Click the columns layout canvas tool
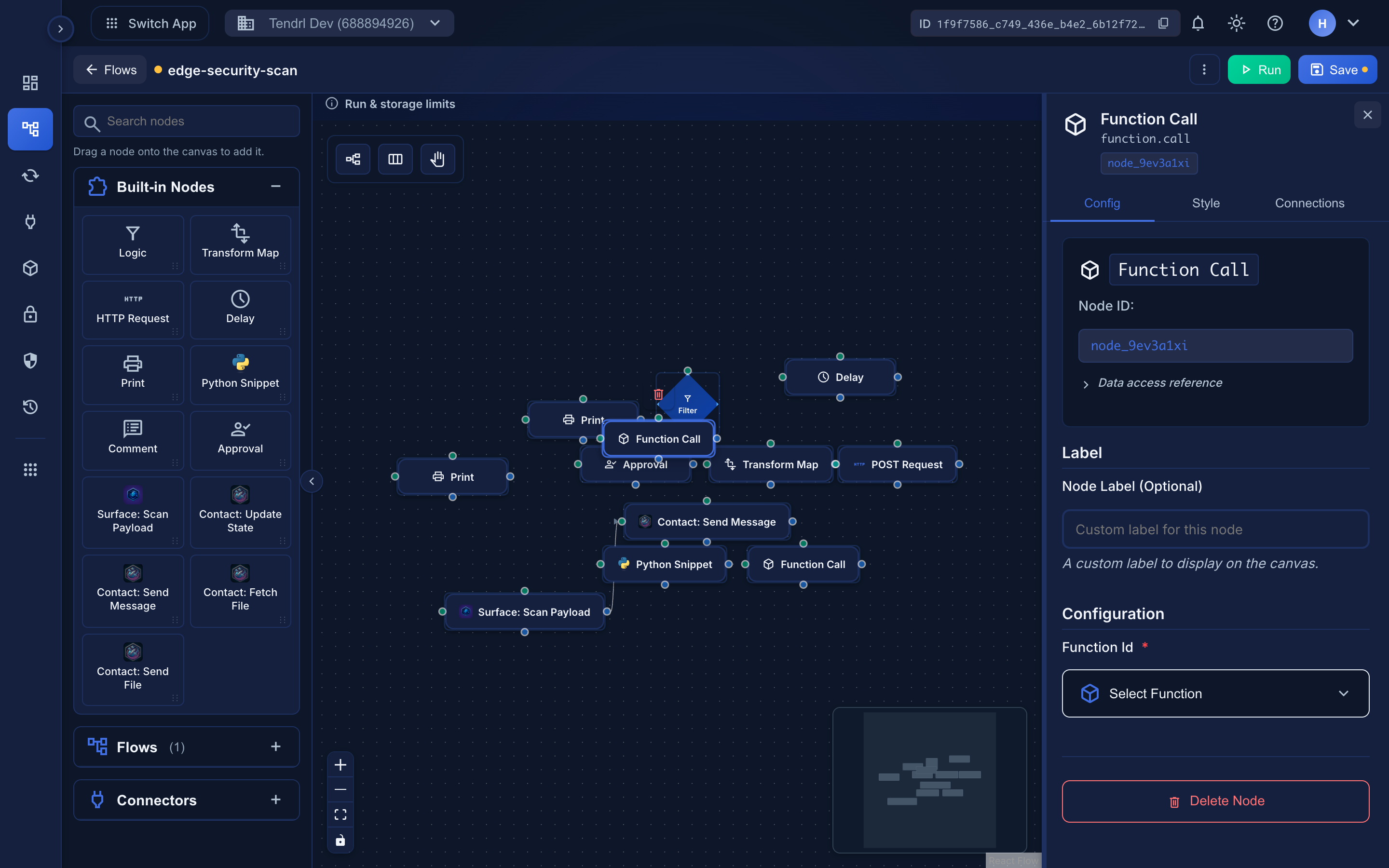 [x=395, y=159]
